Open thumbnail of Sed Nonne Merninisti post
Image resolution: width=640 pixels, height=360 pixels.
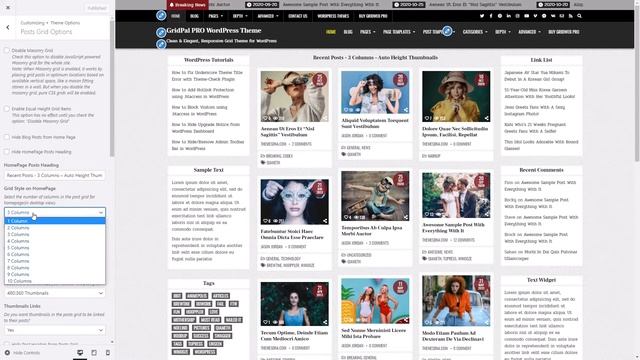375,301
